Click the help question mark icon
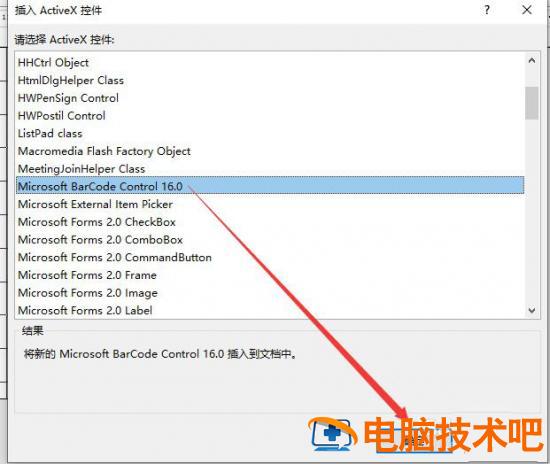 pos(487,10)
